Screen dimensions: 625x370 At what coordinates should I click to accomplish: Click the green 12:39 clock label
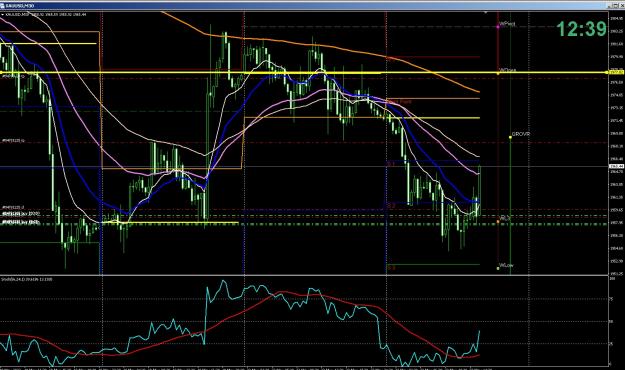pos(582,29)
